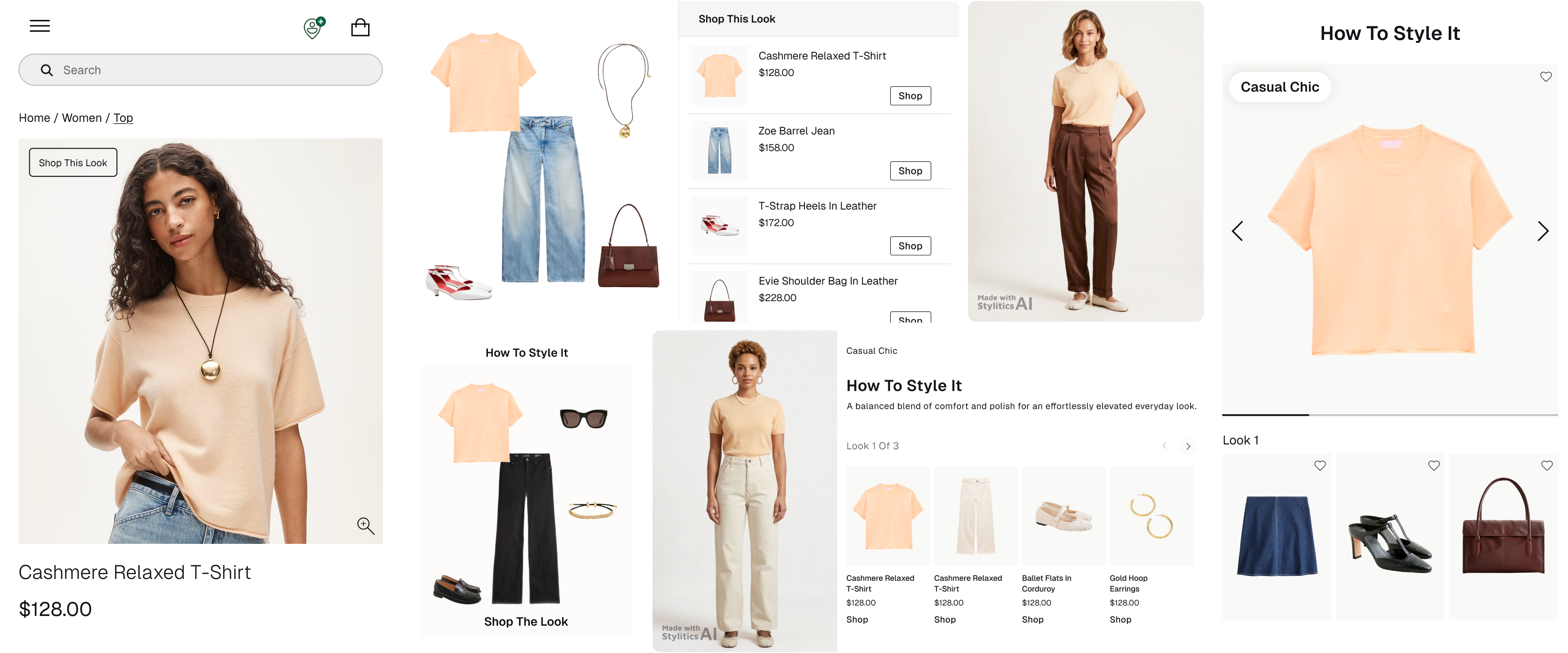Open the hamburger menu

[x=39, y=26]
